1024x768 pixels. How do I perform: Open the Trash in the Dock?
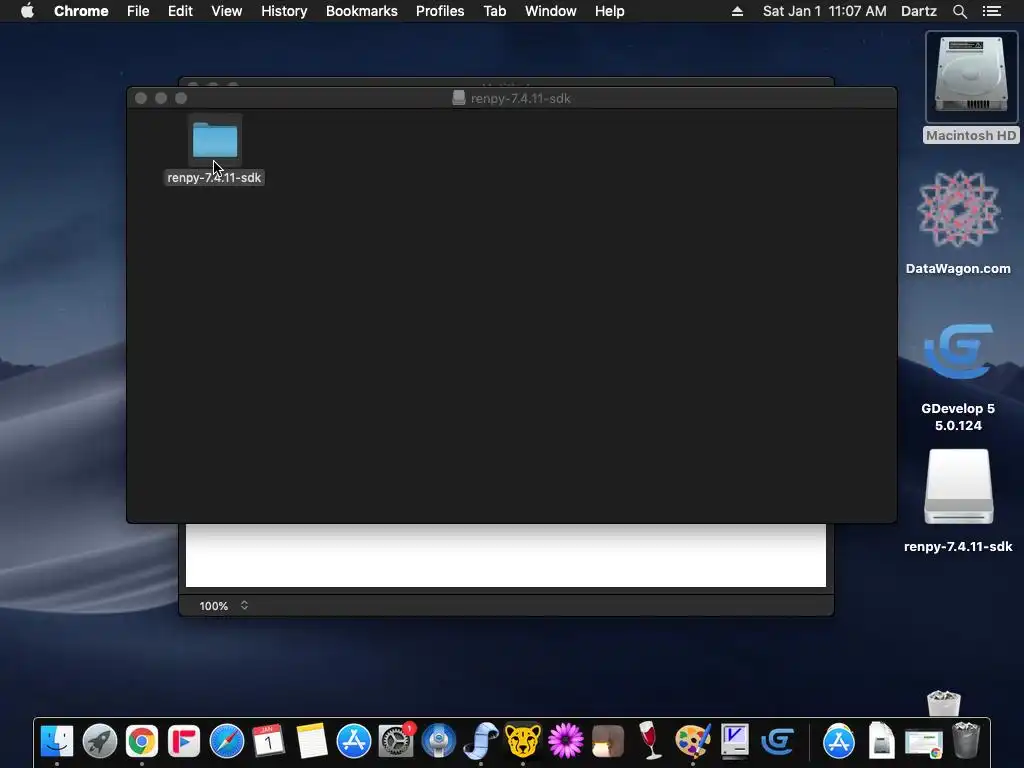pyautogui.click(x=966, y=741)
